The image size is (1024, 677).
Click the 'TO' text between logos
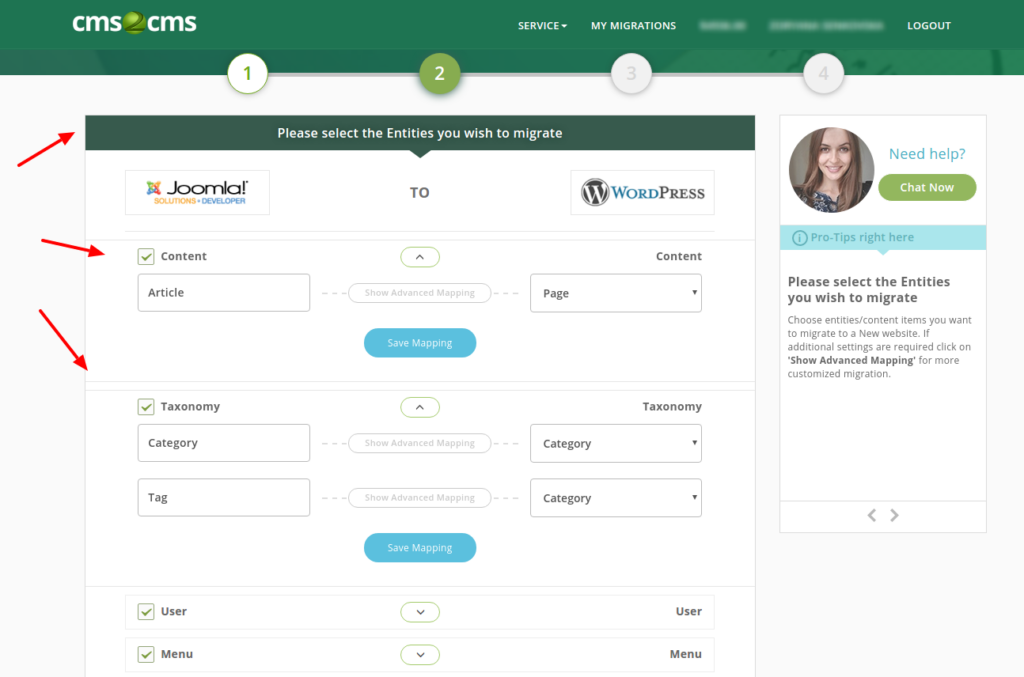[x=419, y=193]
